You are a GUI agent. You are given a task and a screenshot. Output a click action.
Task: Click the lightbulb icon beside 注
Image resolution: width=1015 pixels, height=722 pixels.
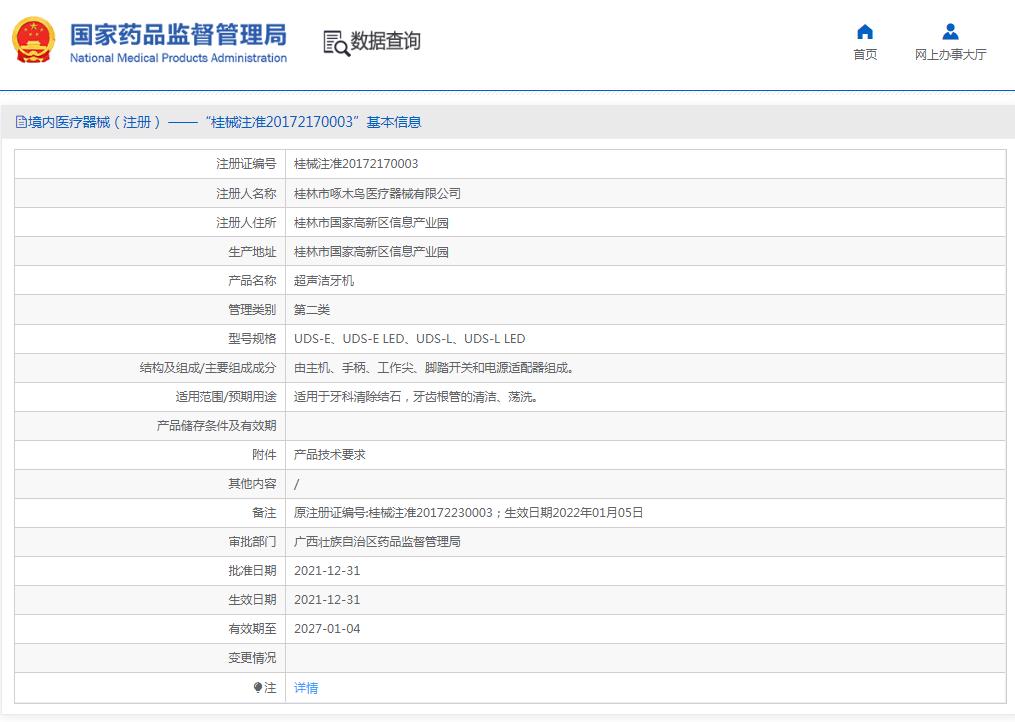pos(258,687)
